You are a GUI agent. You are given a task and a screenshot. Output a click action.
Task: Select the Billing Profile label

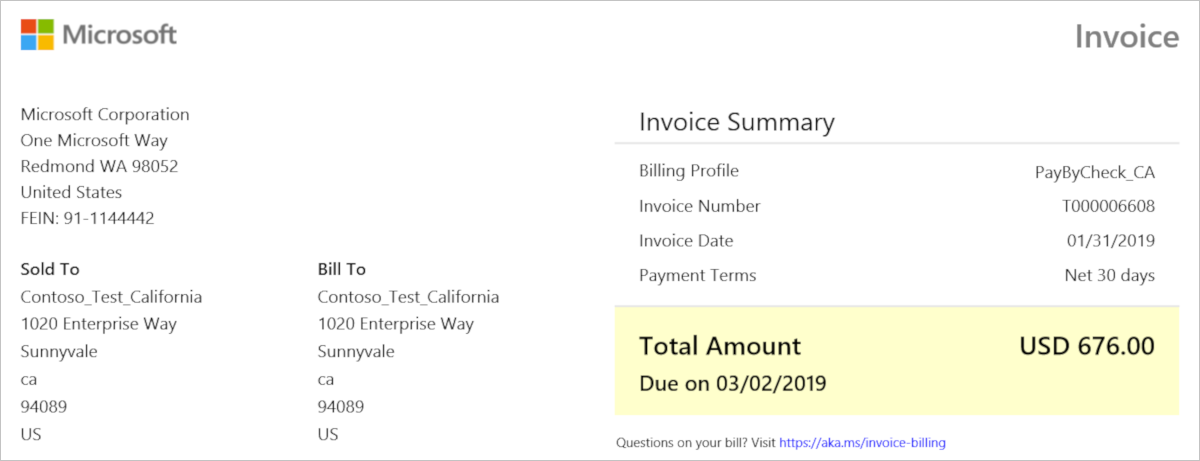click(689, 171)
